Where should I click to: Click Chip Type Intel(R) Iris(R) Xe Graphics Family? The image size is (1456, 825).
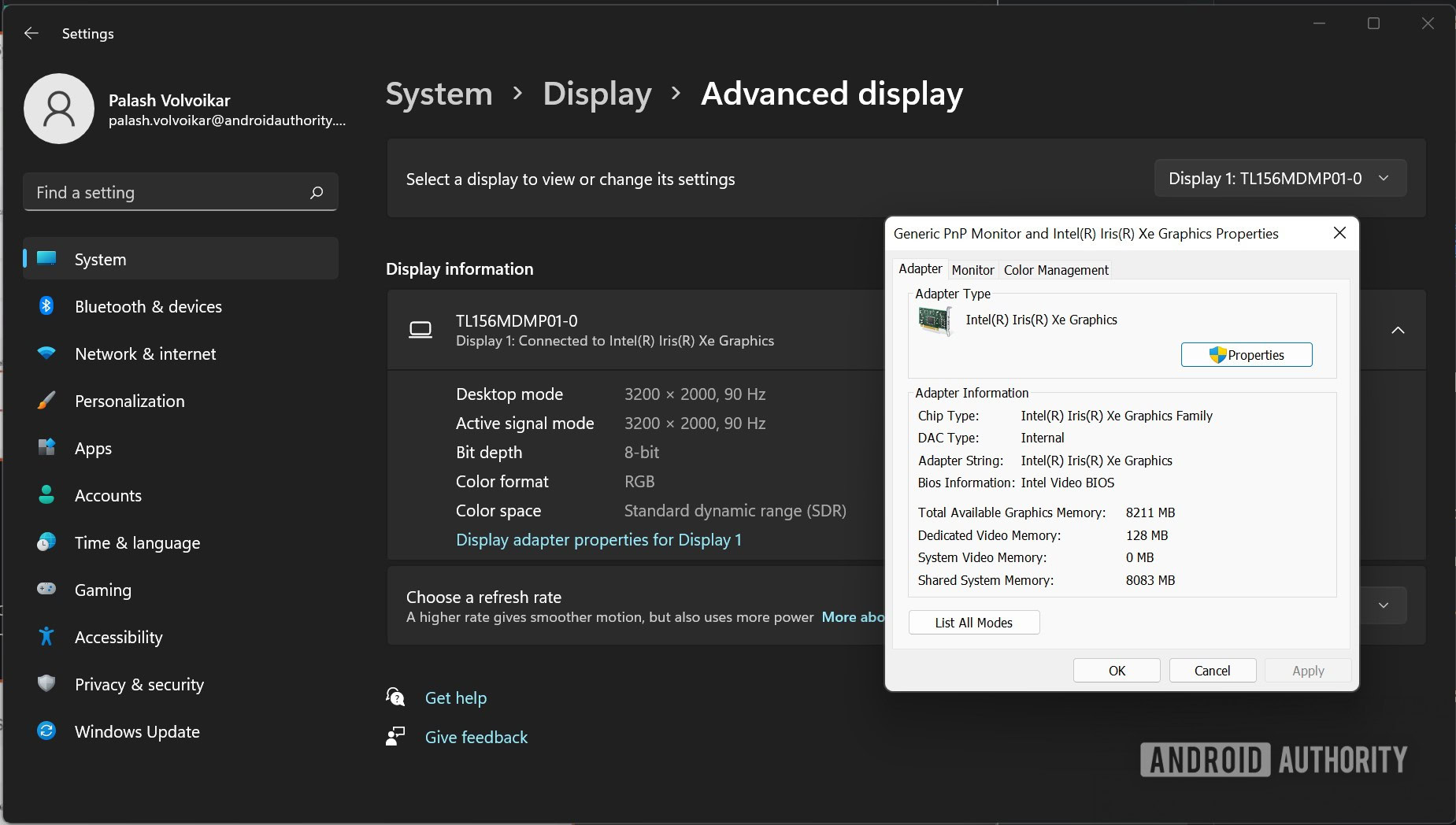pos(1117,416)
